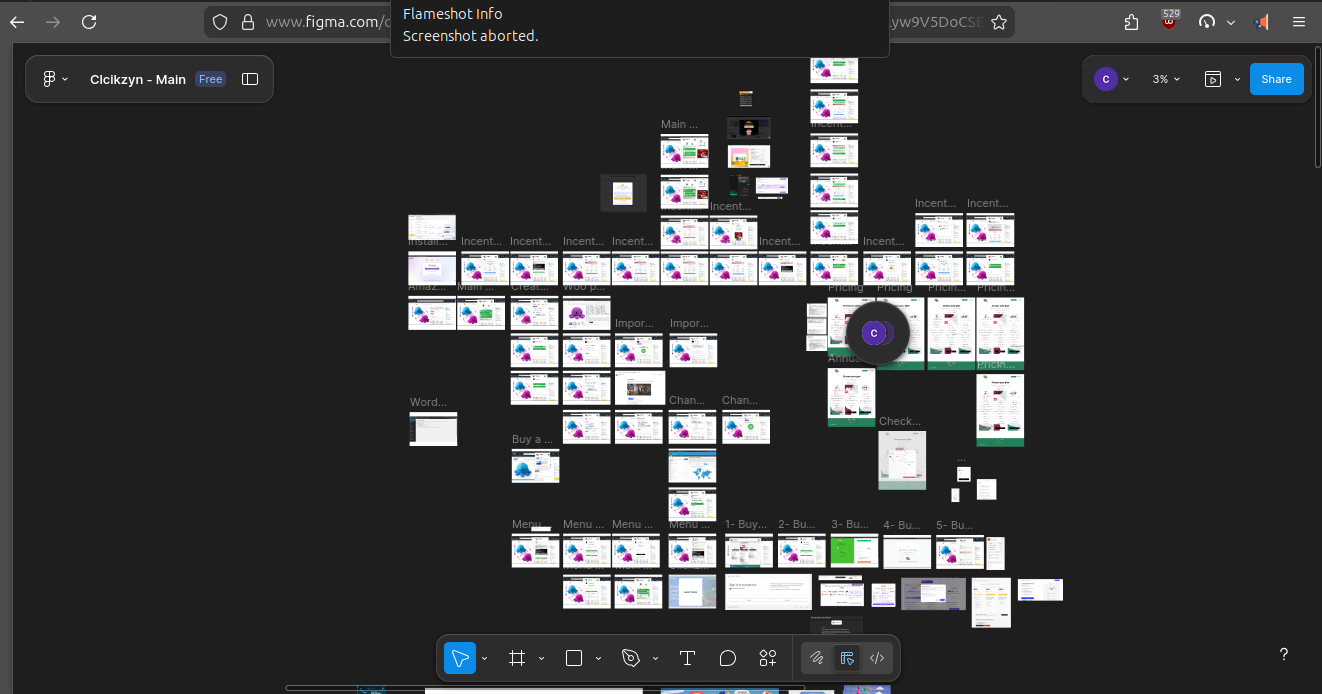Open the Actions and resources tool
This screenshot has height=694, width=1322.
coord(768,658)
